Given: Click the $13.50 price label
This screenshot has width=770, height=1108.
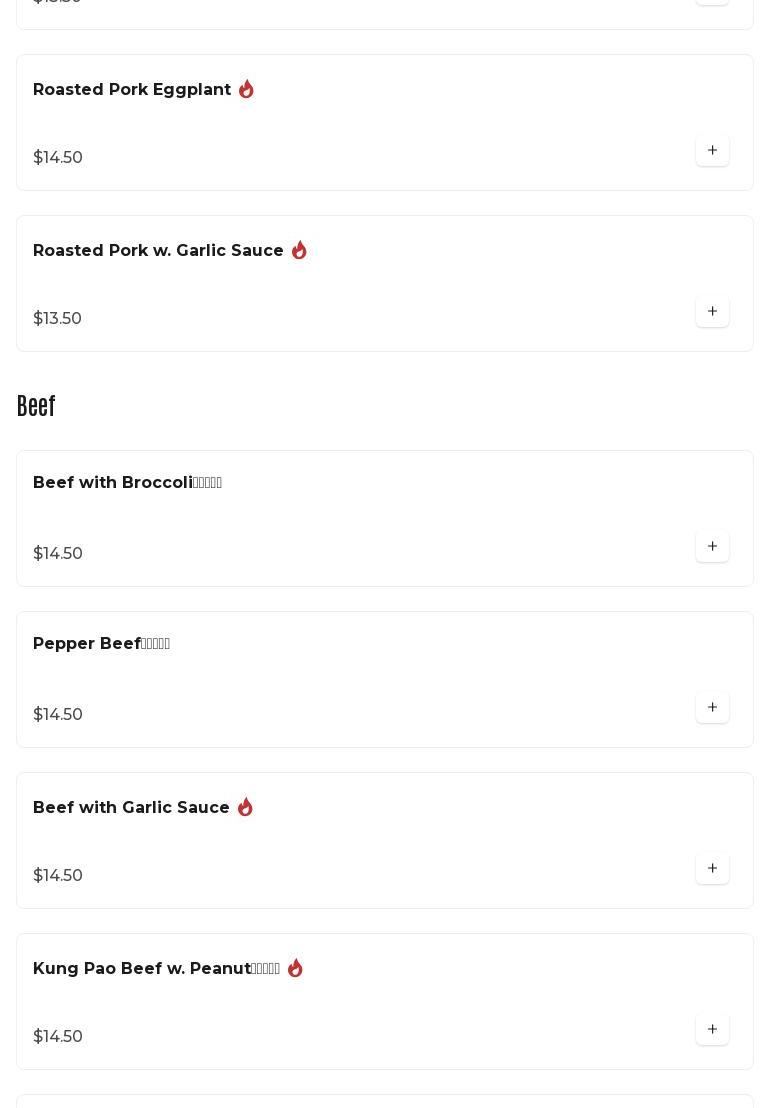Looking at the screenshot, I should 57,319.
